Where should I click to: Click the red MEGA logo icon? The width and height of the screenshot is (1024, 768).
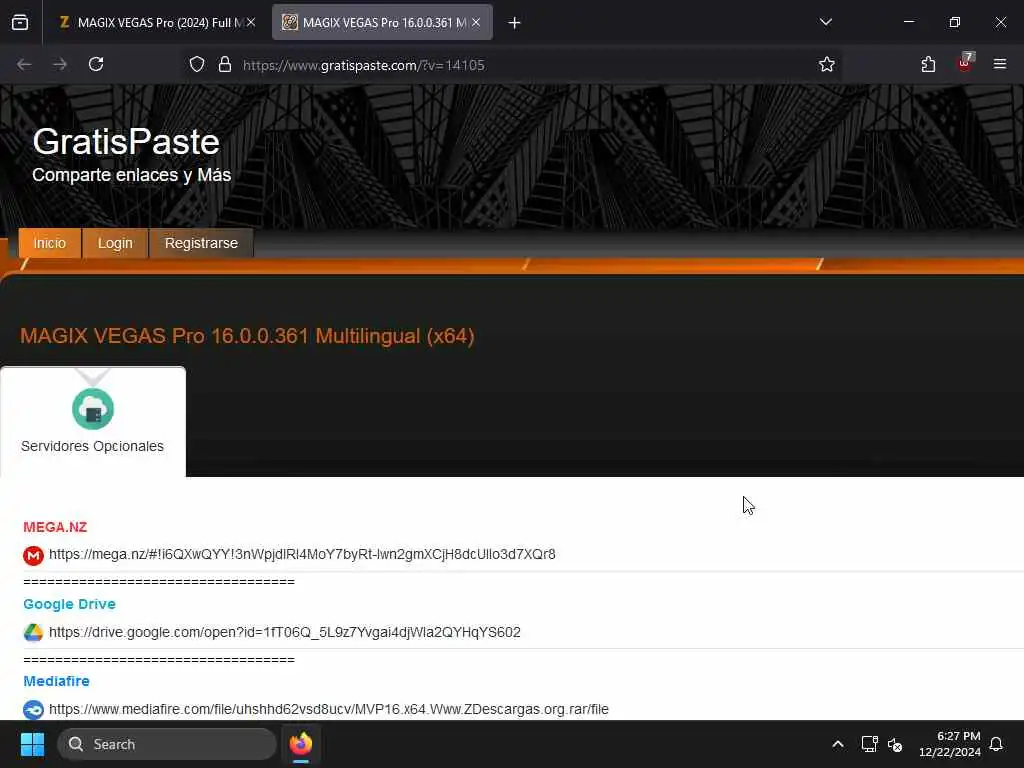click(33, 555)
